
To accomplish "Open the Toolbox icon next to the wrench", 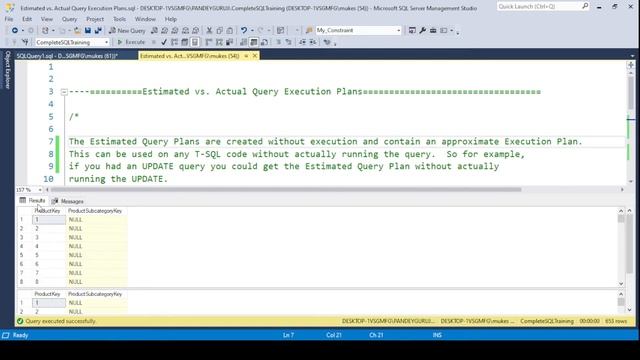I will (x=433, y=31).
